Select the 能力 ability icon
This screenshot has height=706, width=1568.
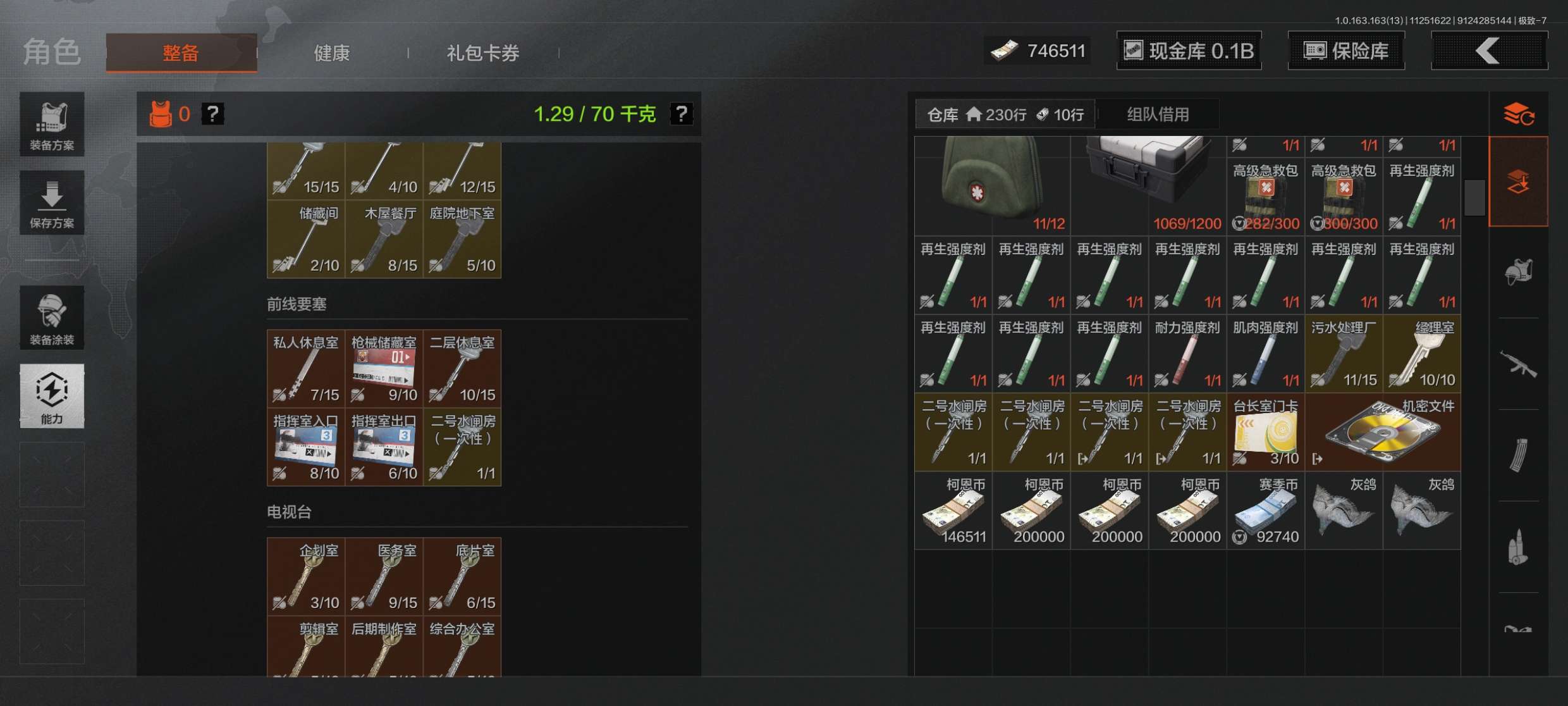52,396
